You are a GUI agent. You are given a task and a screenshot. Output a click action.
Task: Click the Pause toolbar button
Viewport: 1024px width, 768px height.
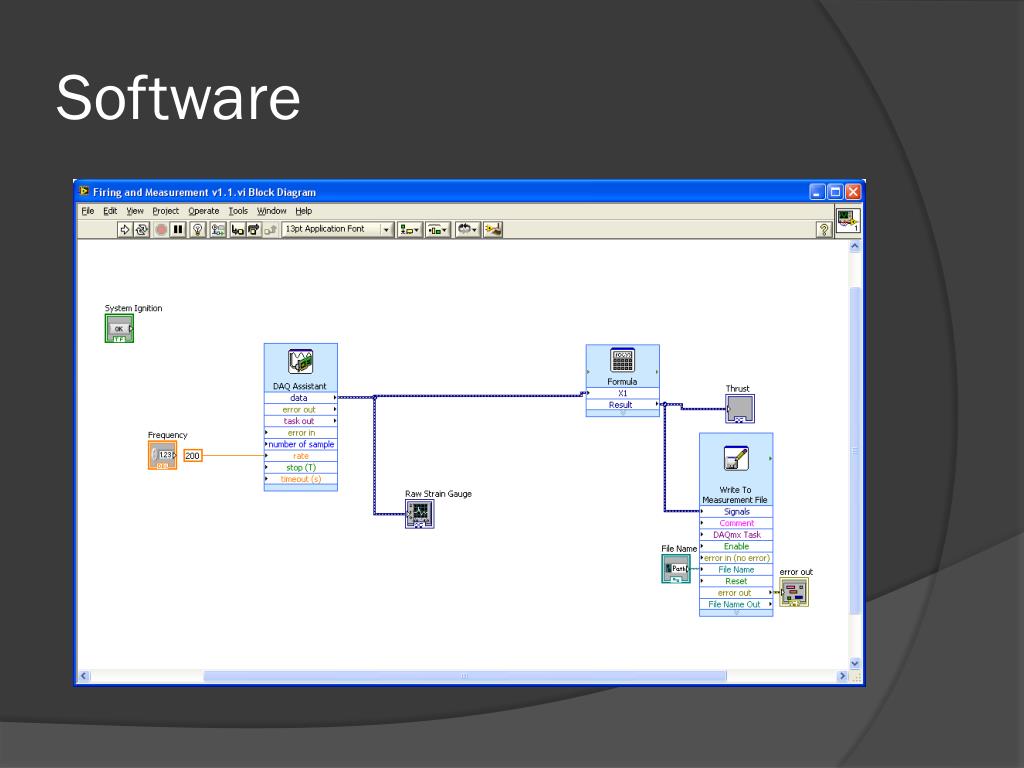(x=178, y=229)
